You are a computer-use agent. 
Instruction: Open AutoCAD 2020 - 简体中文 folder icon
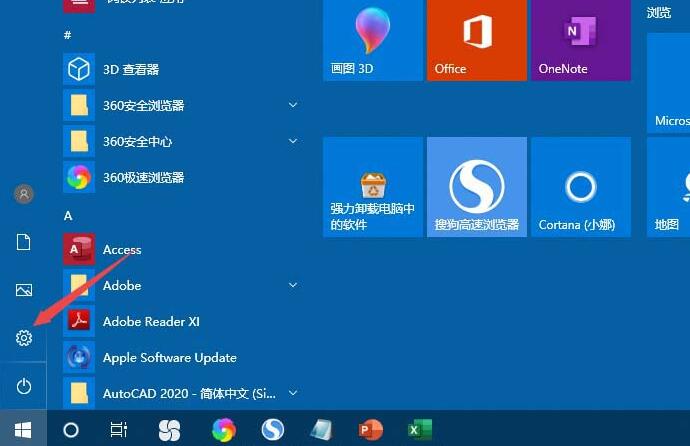79,393
